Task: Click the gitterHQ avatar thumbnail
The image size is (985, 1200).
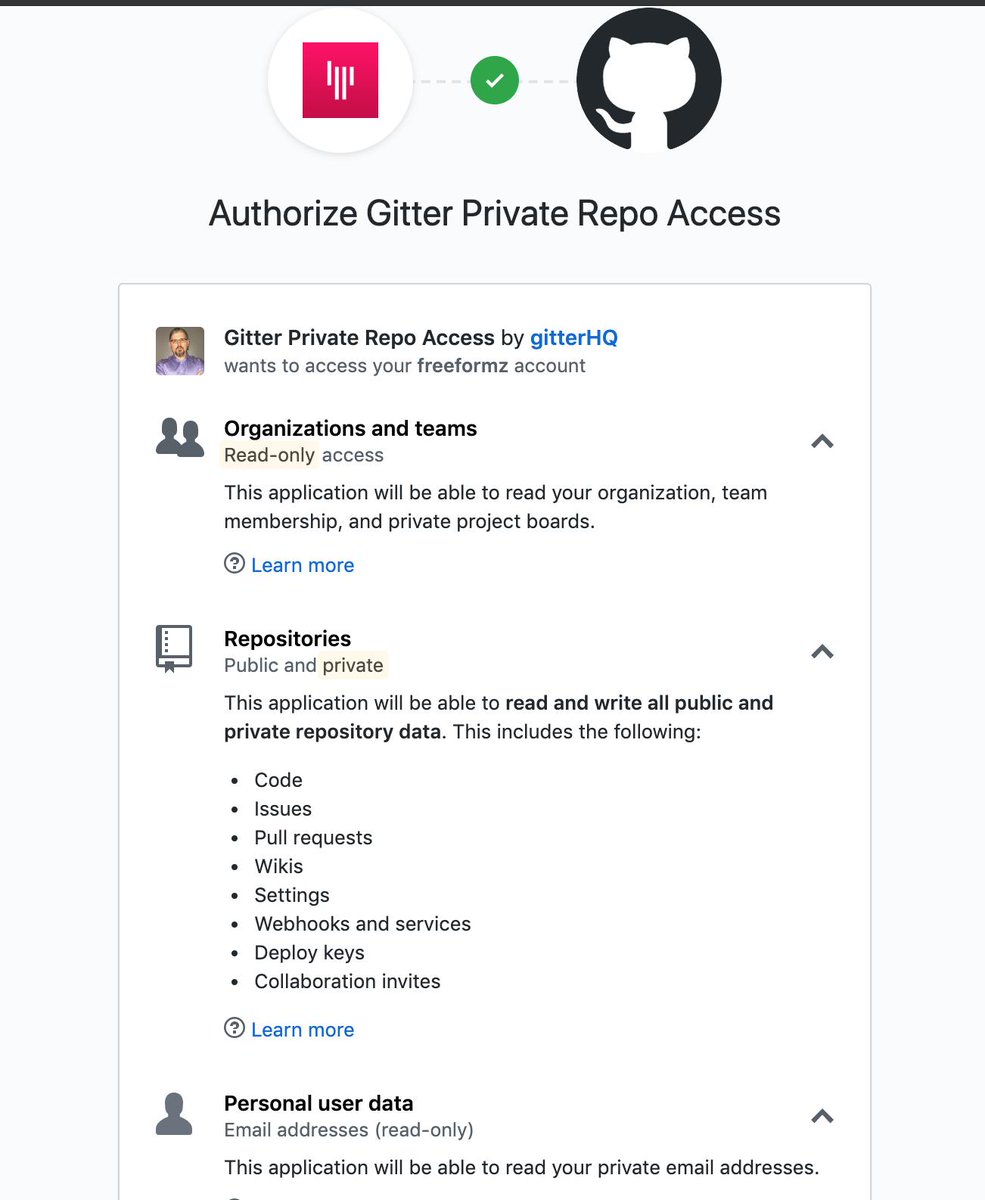Action: [x=180, y=351]
